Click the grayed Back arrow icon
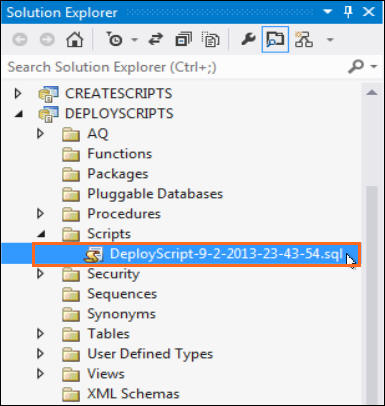Screen dimensions: 385x406 point(20,40)
